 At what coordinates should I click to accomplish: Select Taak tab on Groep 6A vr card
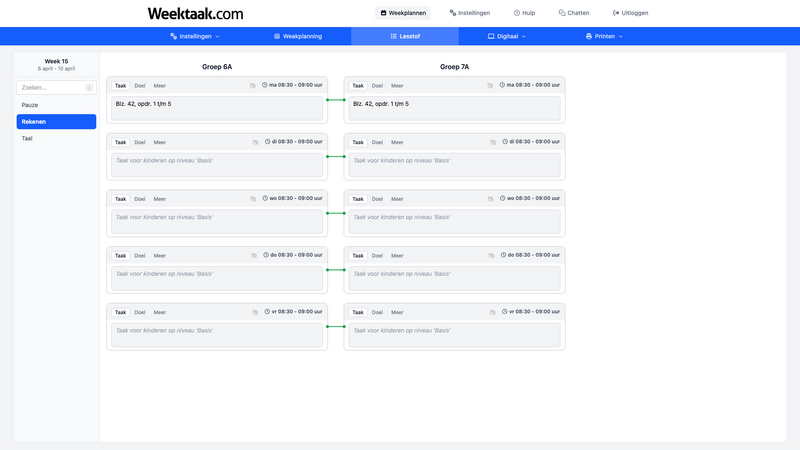point(120,312)
